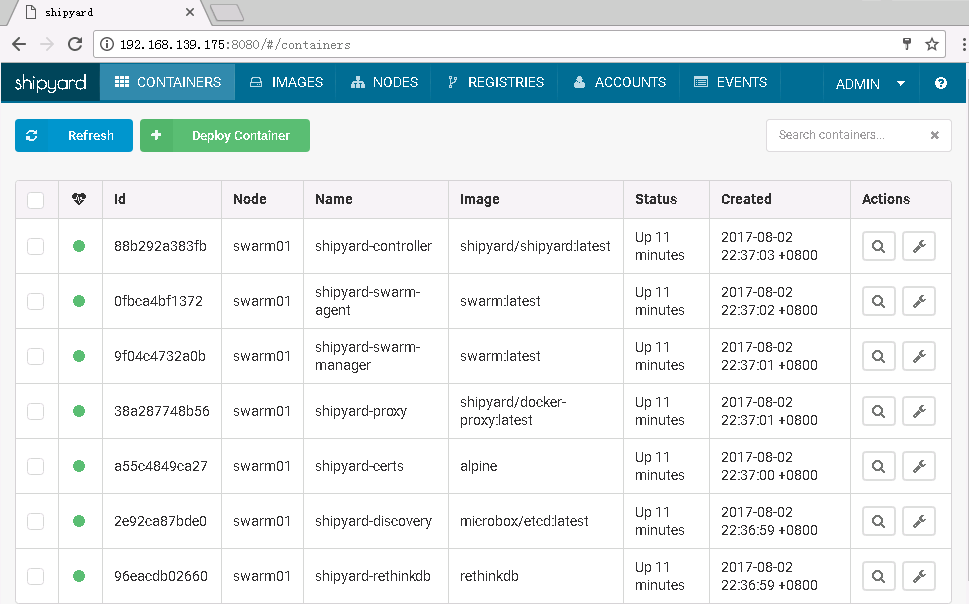View site information icon in address bar
969x604 pixels.
pos(107,44)
